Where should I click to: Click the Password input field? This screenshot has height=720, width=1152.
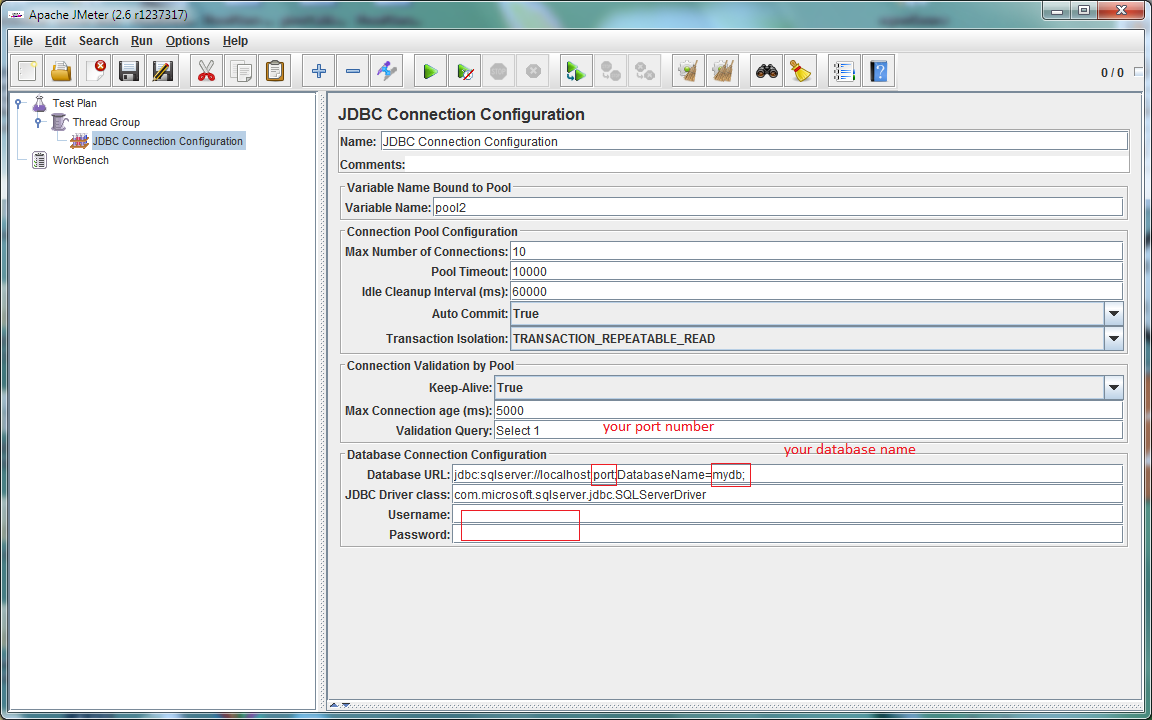[x=788, y=534]
